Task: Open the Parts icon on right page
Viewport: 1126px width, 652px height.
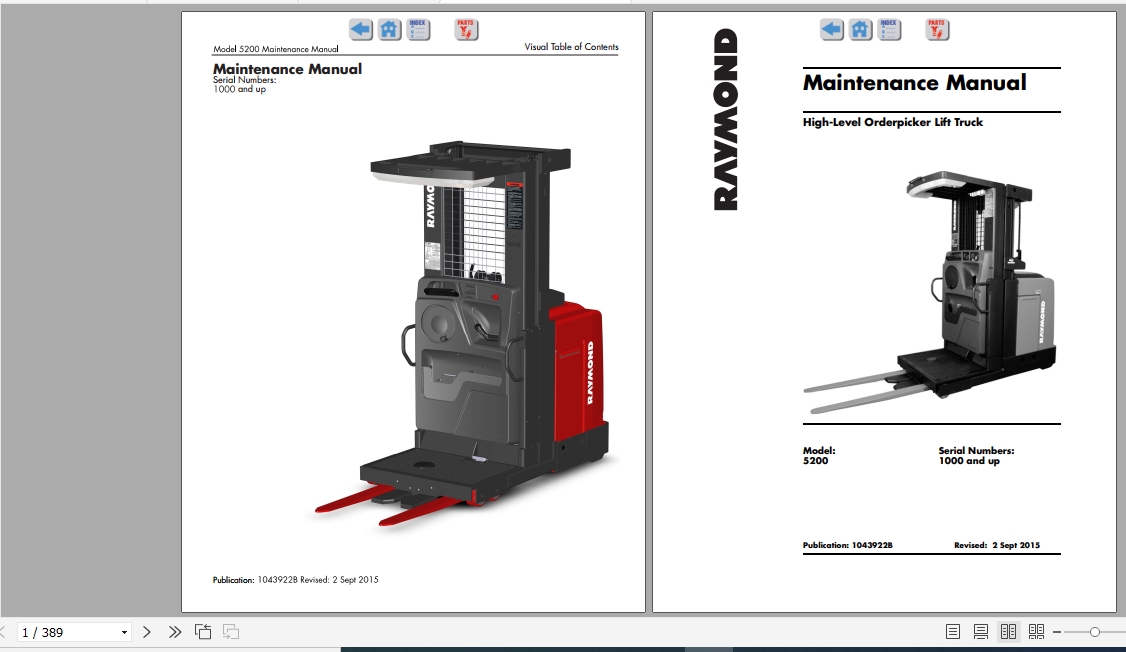Action: [937, 29]
